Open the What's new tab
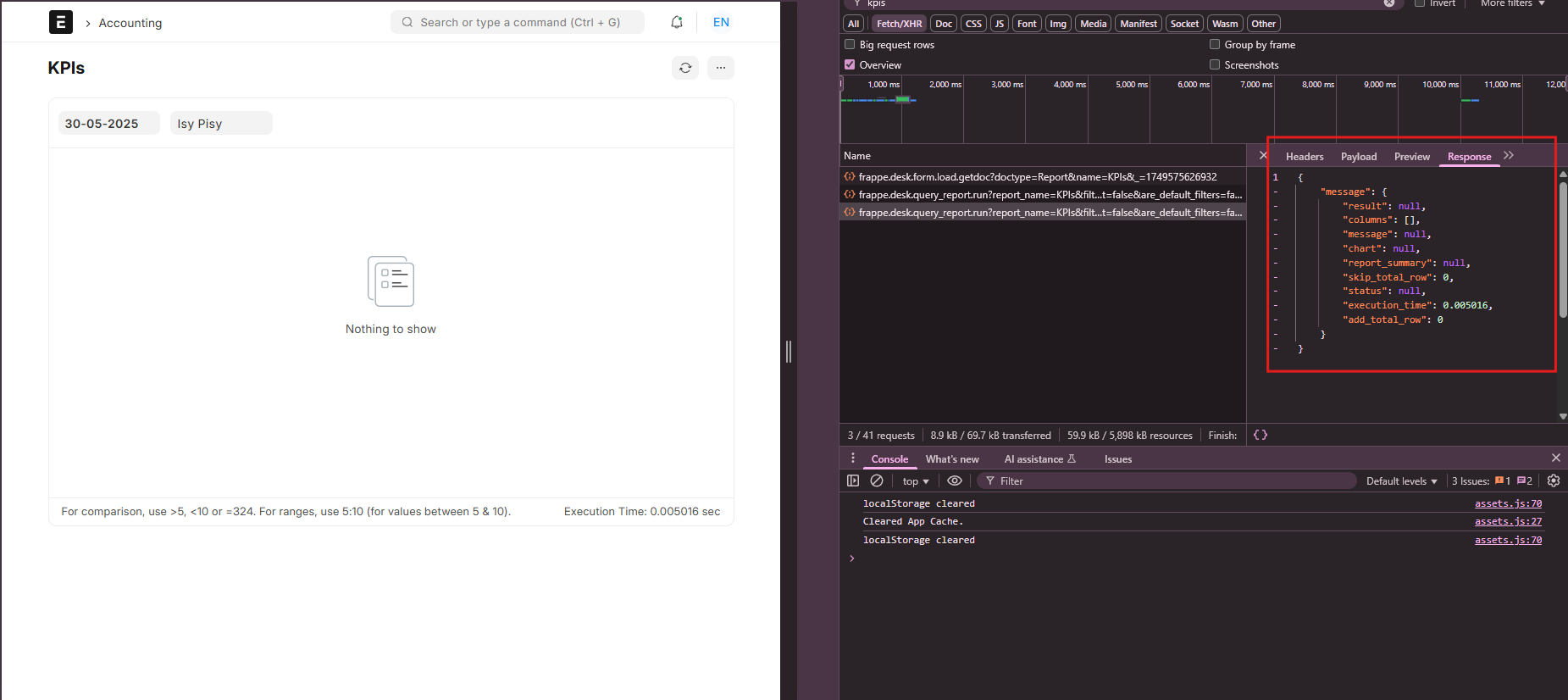Image resolution: width=1568 pixels, height=700 pixels. click(x=952, y=459)
